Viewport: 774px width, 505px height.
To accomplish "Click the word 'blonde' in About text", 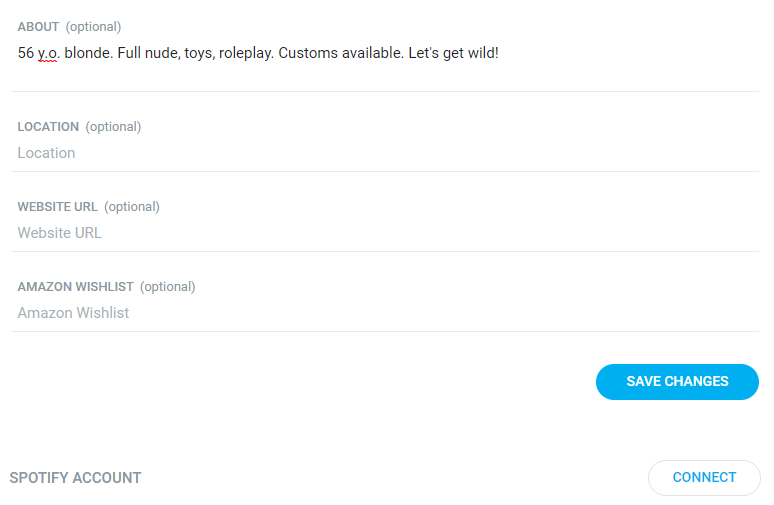I will 89,53.
